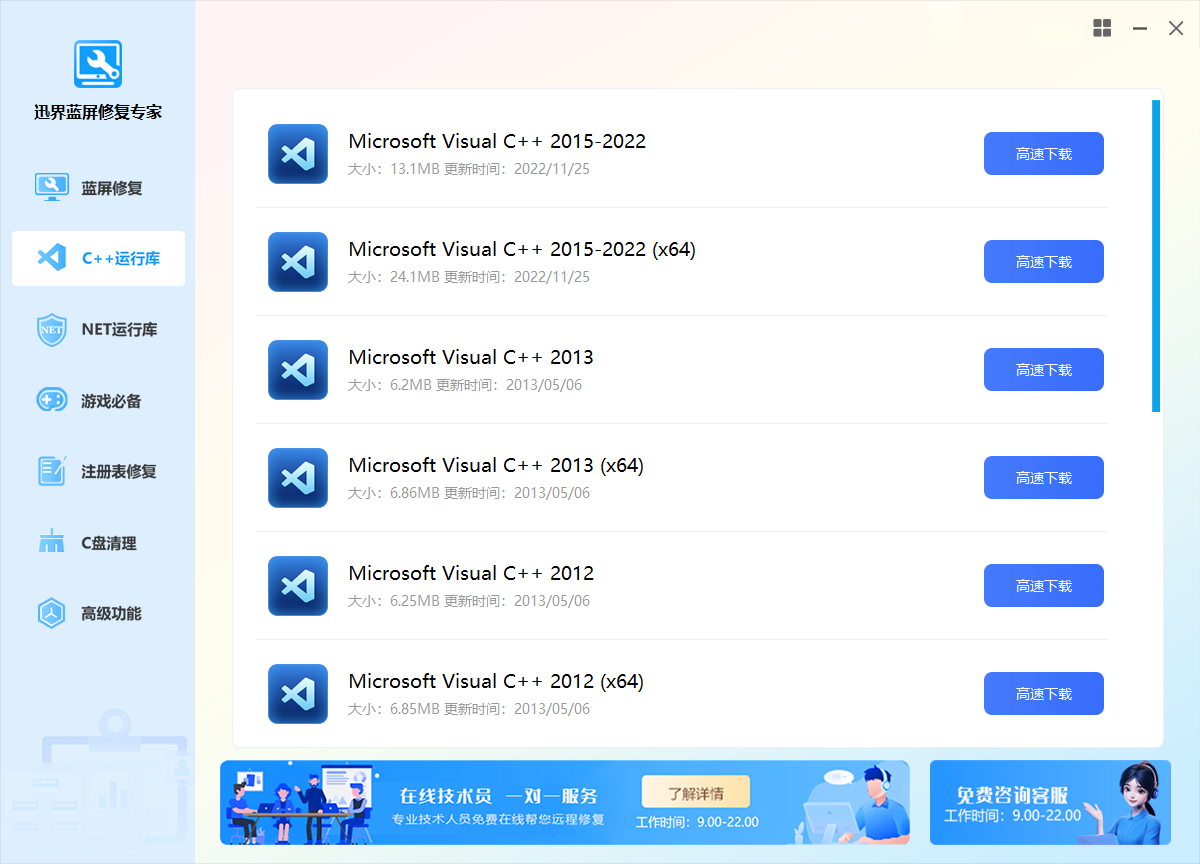Select the C++运行库 sidebar tab
Screen dimensions: 1200x864
(x=98, y=258)
